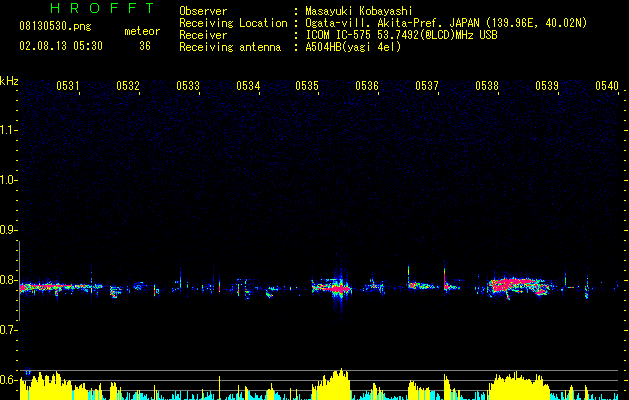This screenshot has width=629, height=400.
Task: Click the A504HB(yagi 4el) antenna text
Action: pos(353,47)
